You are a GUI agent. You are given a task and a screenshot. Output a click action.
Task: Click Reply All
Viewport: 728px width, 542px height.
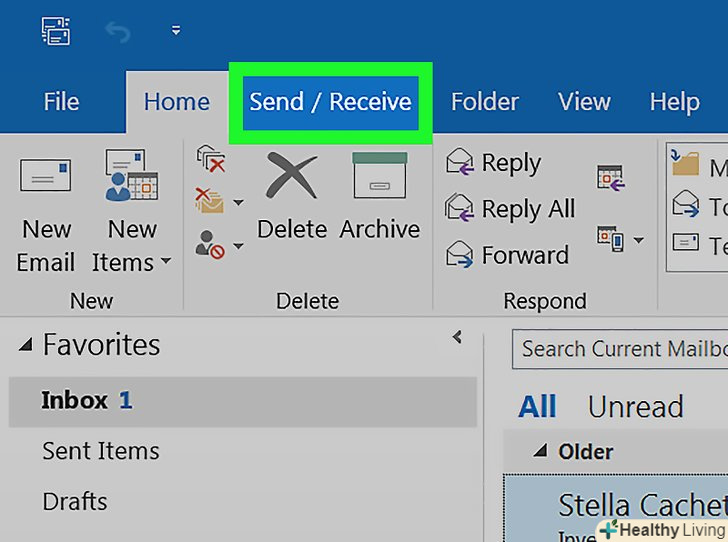(510, 209)
